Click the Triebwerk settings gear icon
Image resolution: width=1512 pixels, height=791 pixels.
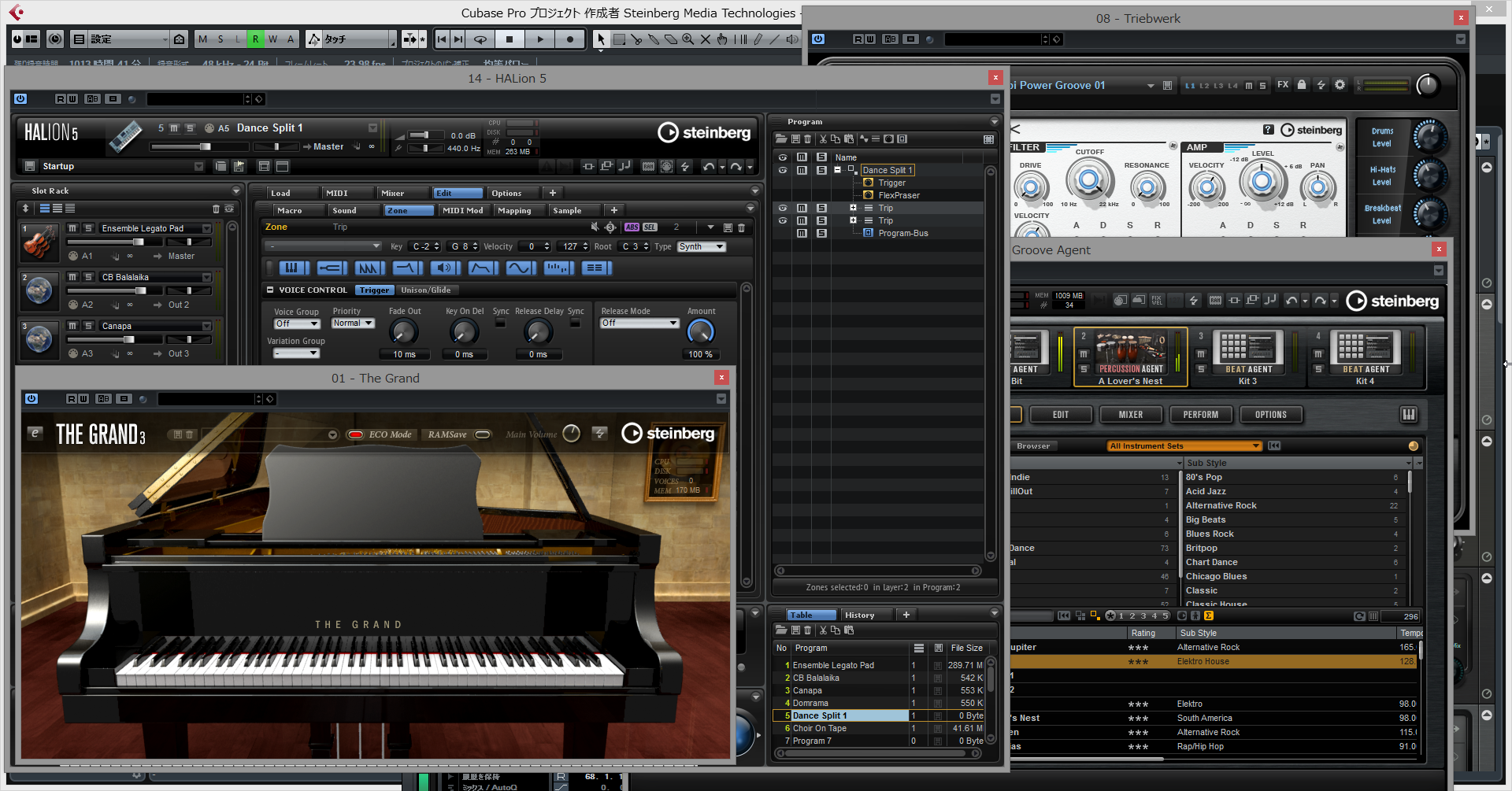coord(1340,85)
